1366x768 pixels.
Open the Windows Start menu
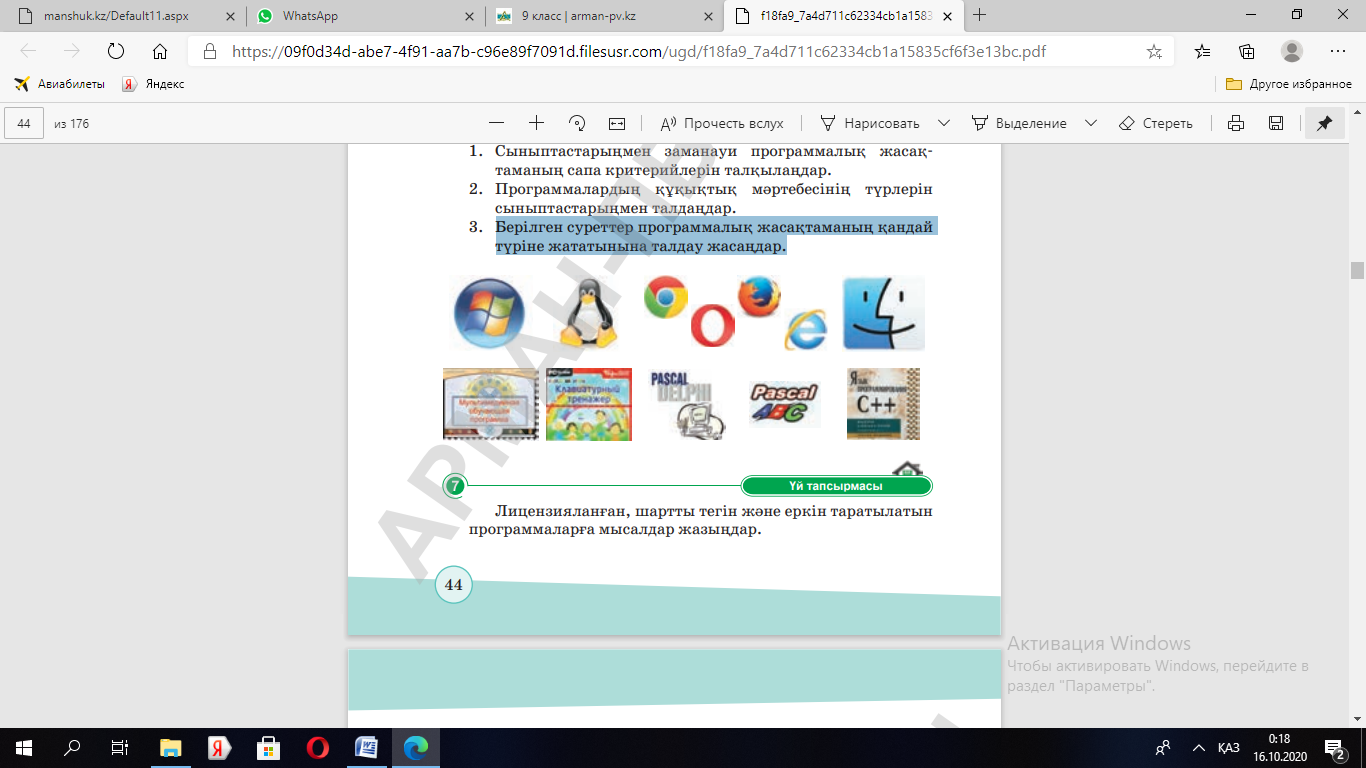(24, 747)
